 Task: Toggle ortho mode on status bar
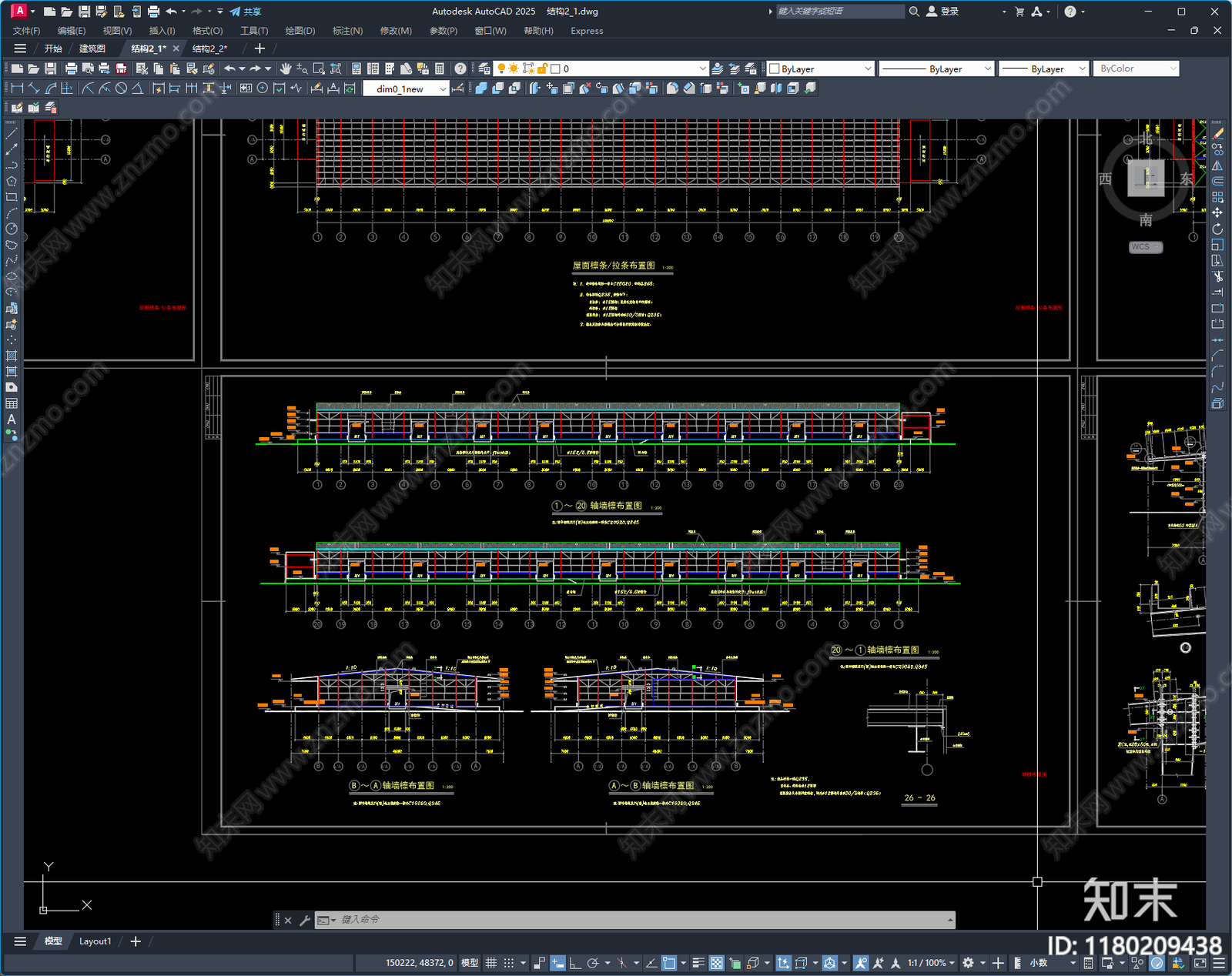pos(575,963)
